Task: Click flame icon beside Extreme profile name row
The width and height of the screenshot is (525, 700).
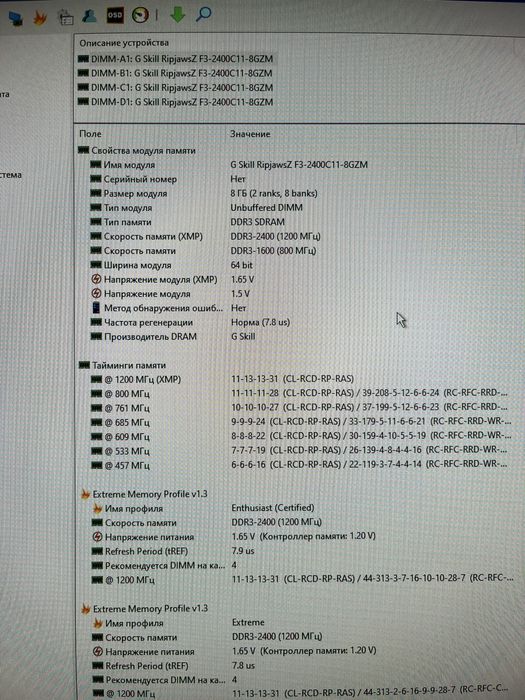Action: (x=98, y=623)
